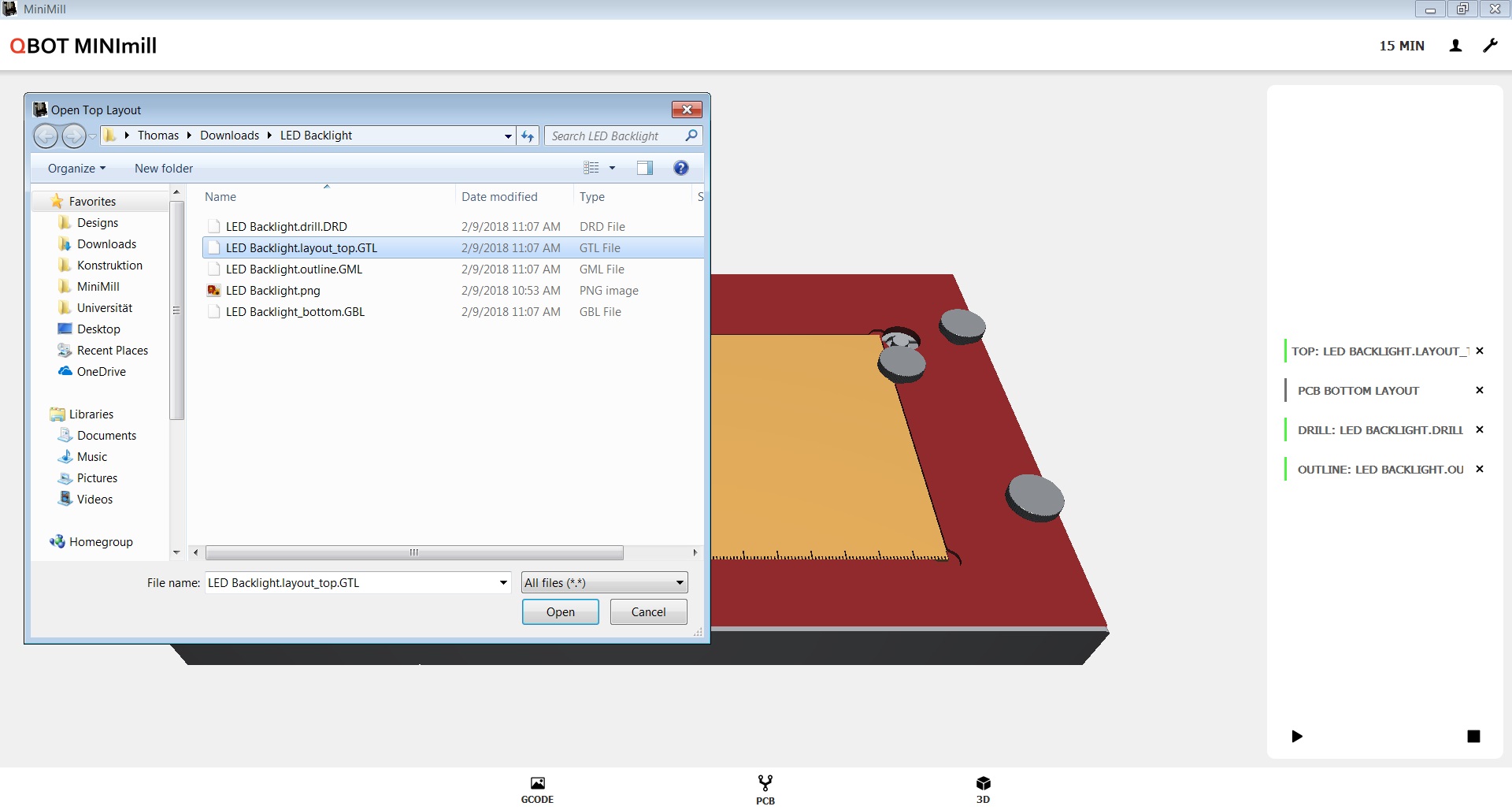
Task: Open the Documents library
Action: [x=106, y=436]
